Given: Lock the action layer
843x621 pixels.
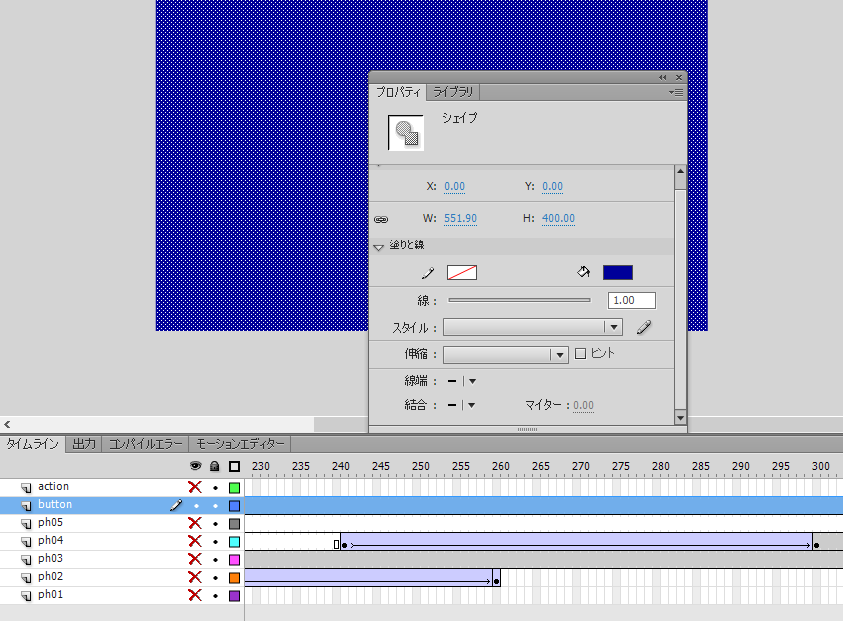Looking at the screenshot, I should click(x=216, y=488).
